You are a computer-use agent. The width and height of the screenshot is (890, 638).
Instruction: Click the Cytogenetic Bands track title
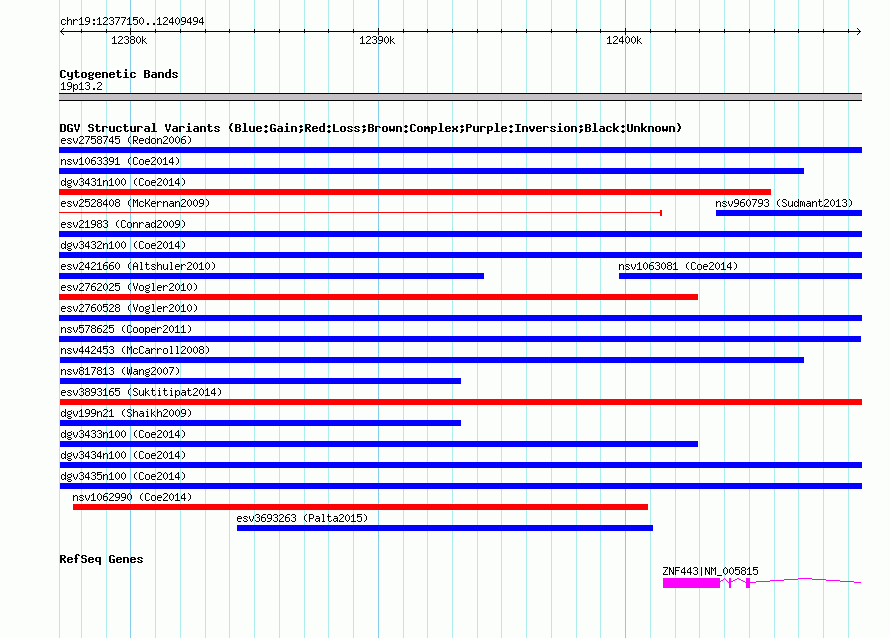click(119, 74)
